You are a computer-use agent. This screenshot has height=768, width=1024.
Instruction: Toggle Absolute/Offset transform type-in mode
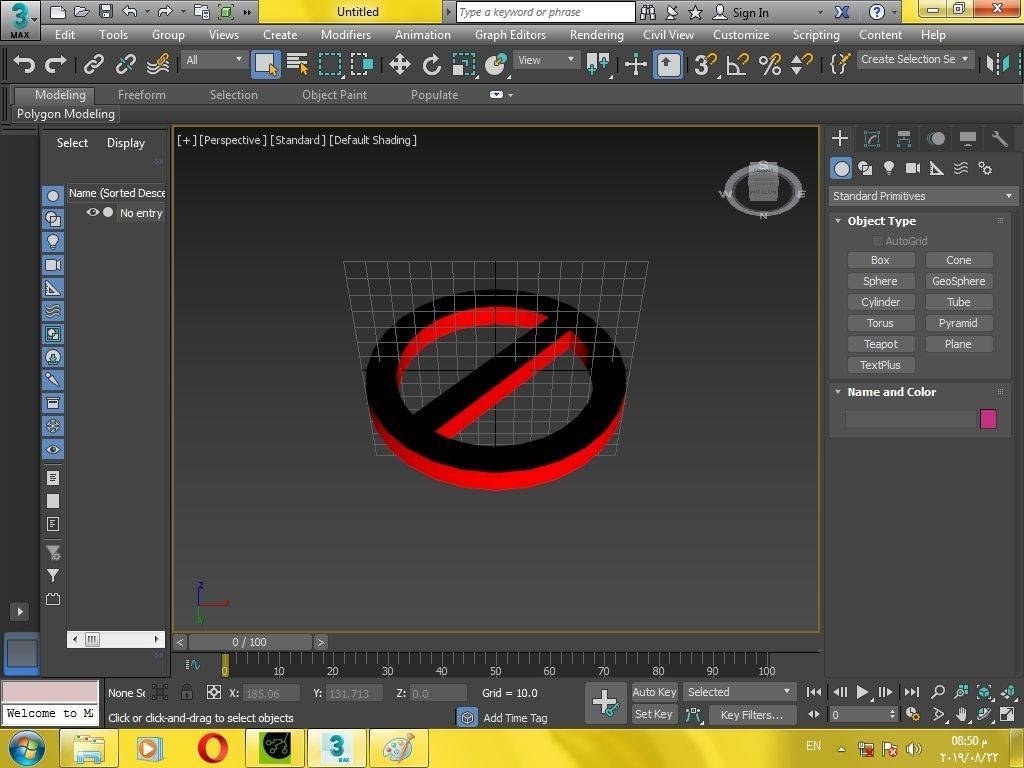[x=214, y=692]
